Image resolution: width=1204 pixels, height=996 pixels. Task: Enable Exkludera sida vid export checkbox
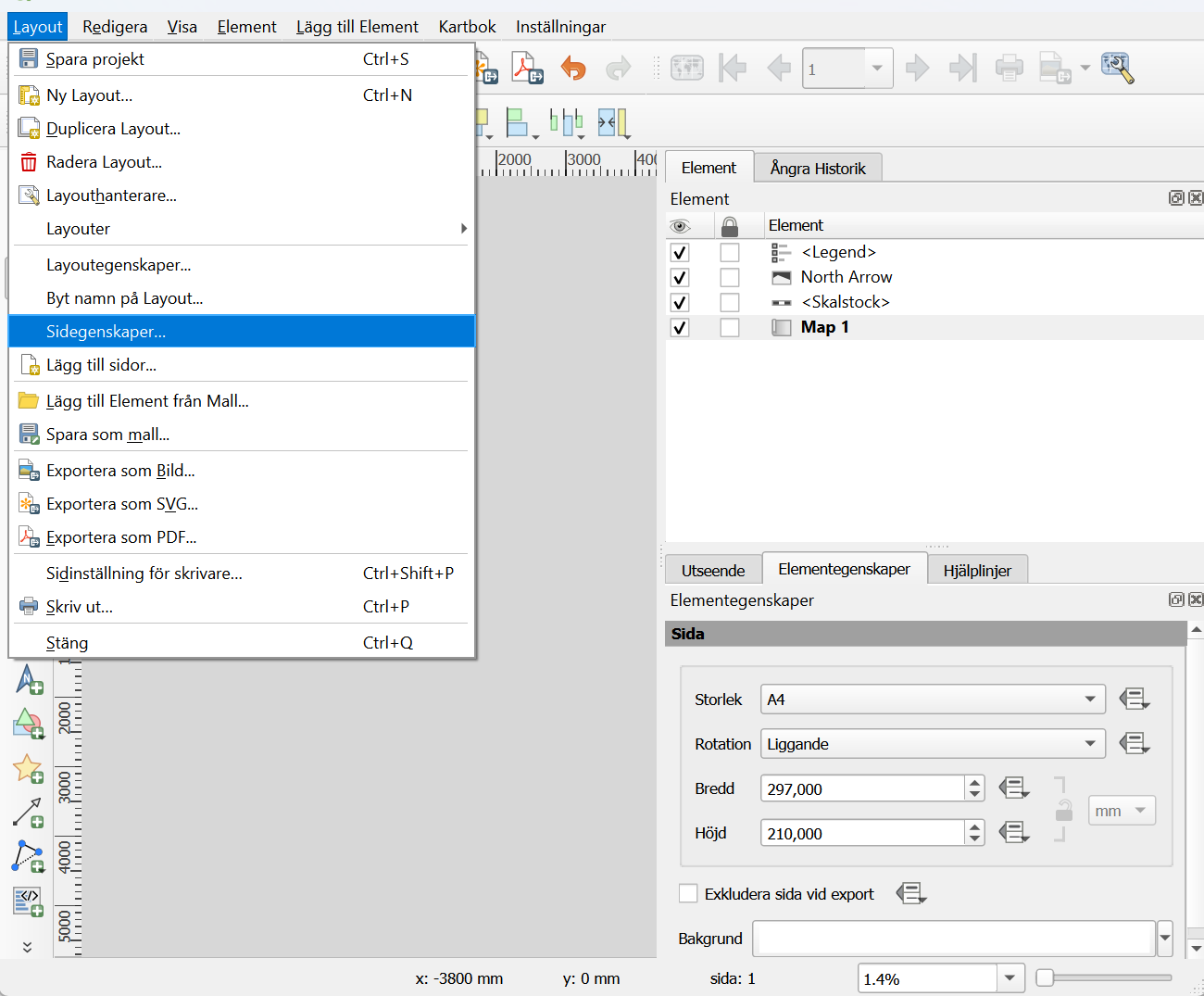coord(688,893)
